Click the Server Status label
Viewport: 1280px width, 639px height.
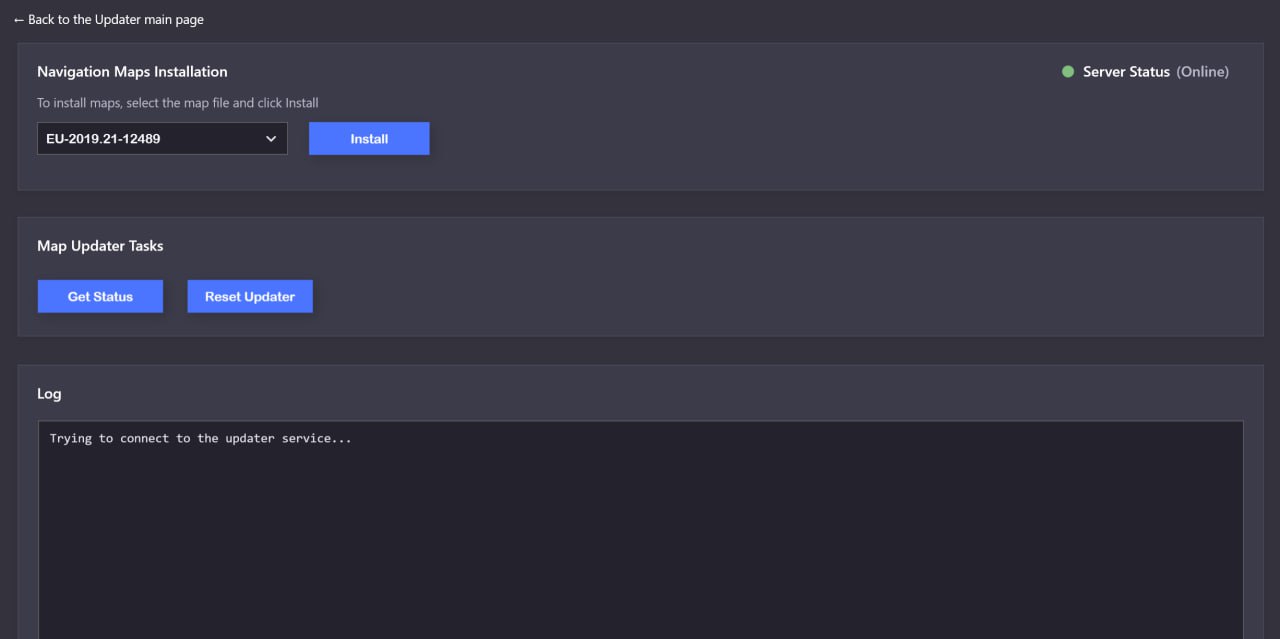[1126, 72]
